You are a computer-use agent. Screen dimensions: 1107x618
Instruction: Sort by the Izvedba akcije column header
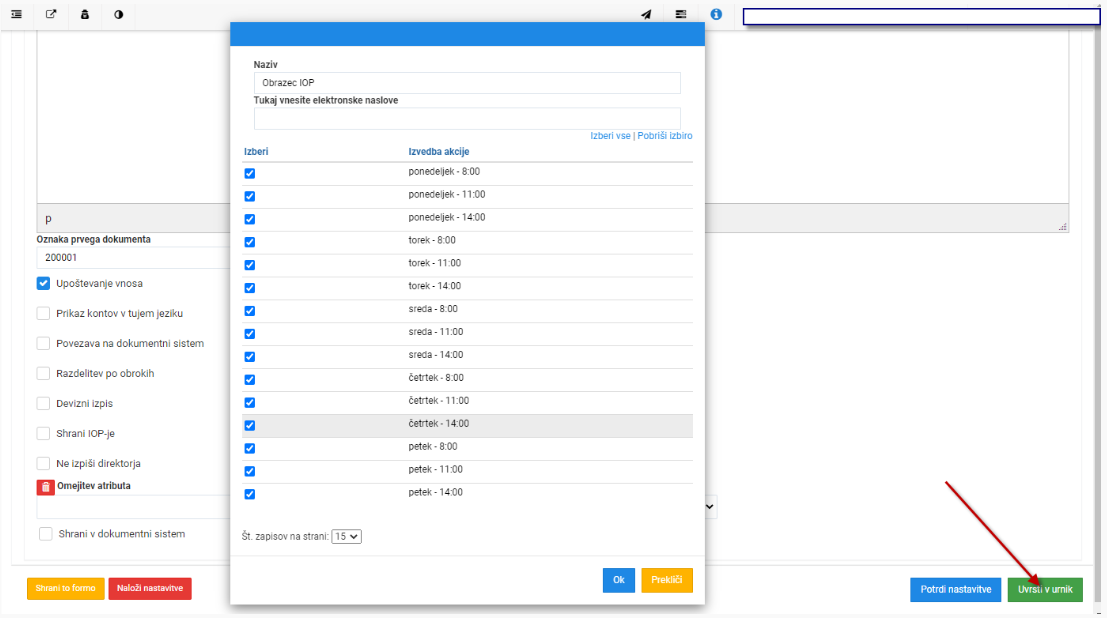438,152
